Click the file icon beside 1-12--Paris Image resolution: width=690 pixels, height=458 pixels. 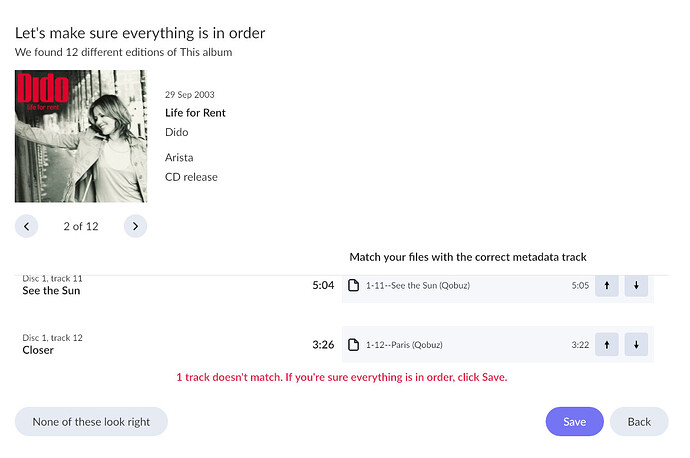click(354, 345)
